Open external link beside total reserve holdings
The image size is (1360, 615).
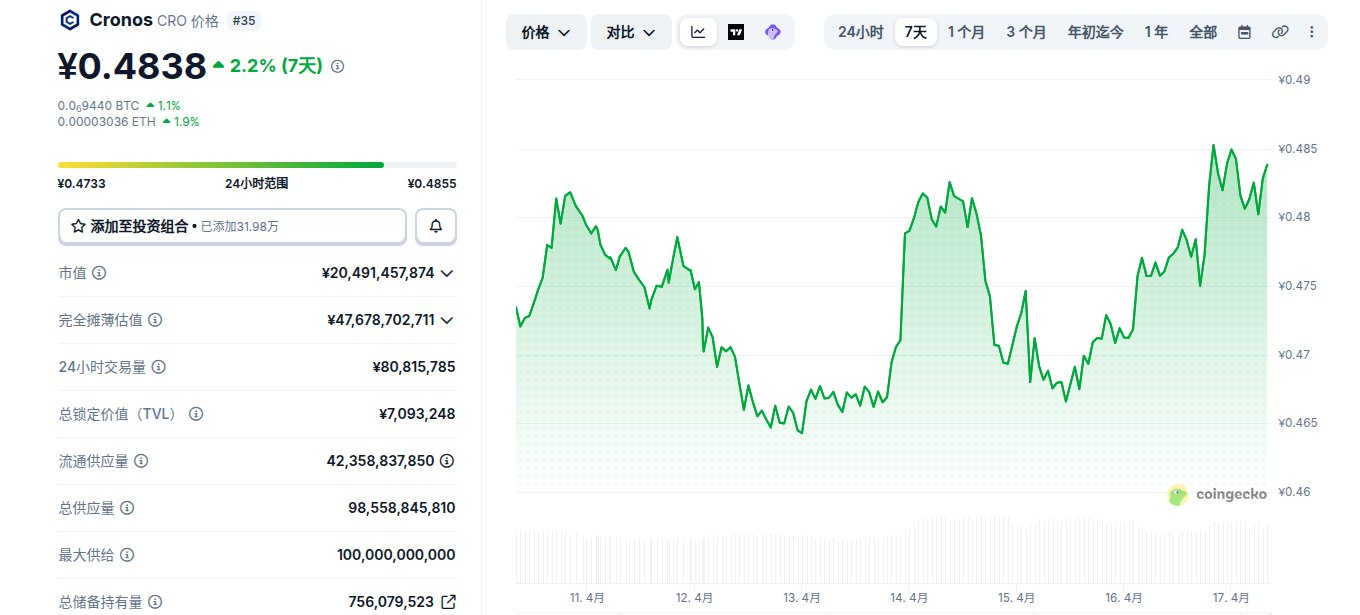448,602
